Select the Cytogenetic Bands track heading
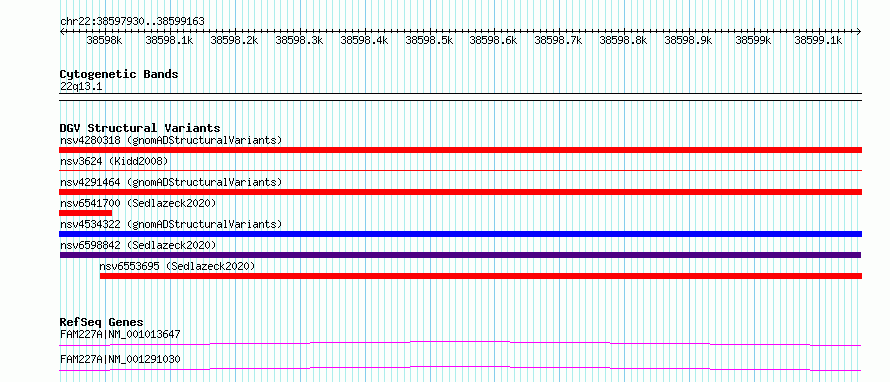The image size is (890, 382). [x=119, y=74]
